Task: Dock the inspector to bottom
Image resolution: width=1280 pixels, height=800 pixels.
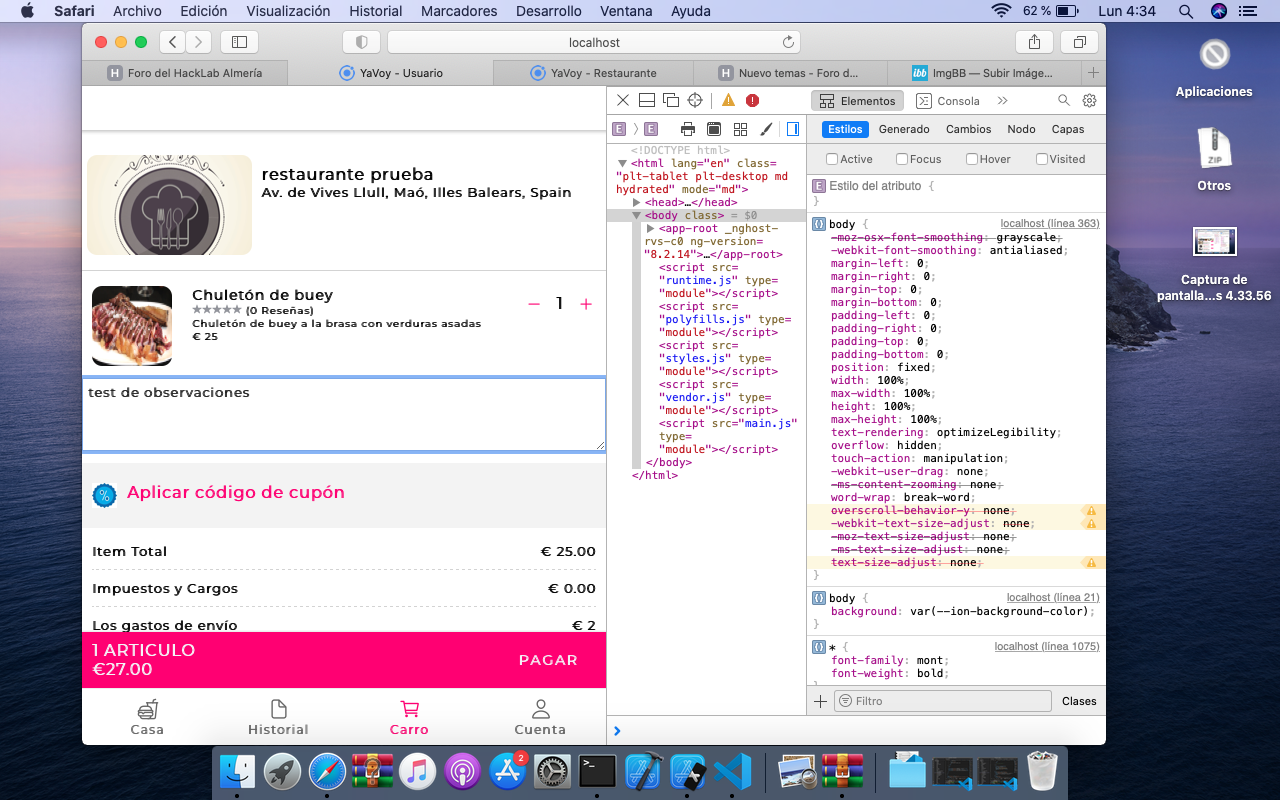Action: tap(647, 100)
